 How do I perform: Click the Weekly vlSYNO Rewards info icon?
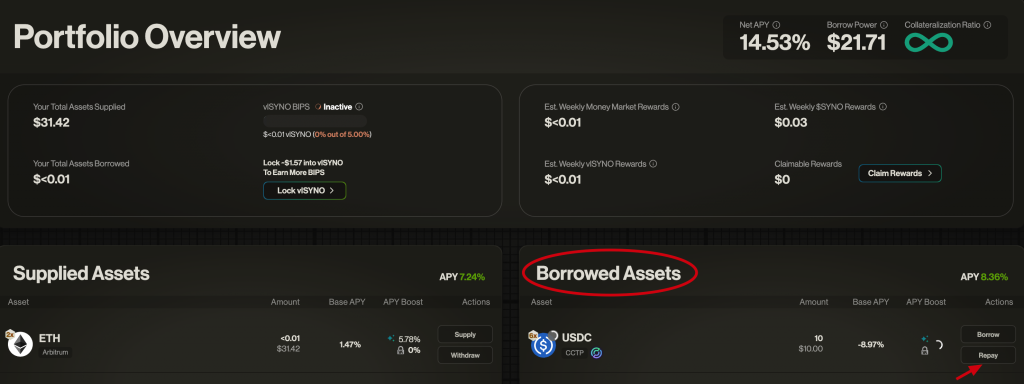point(653,164)
